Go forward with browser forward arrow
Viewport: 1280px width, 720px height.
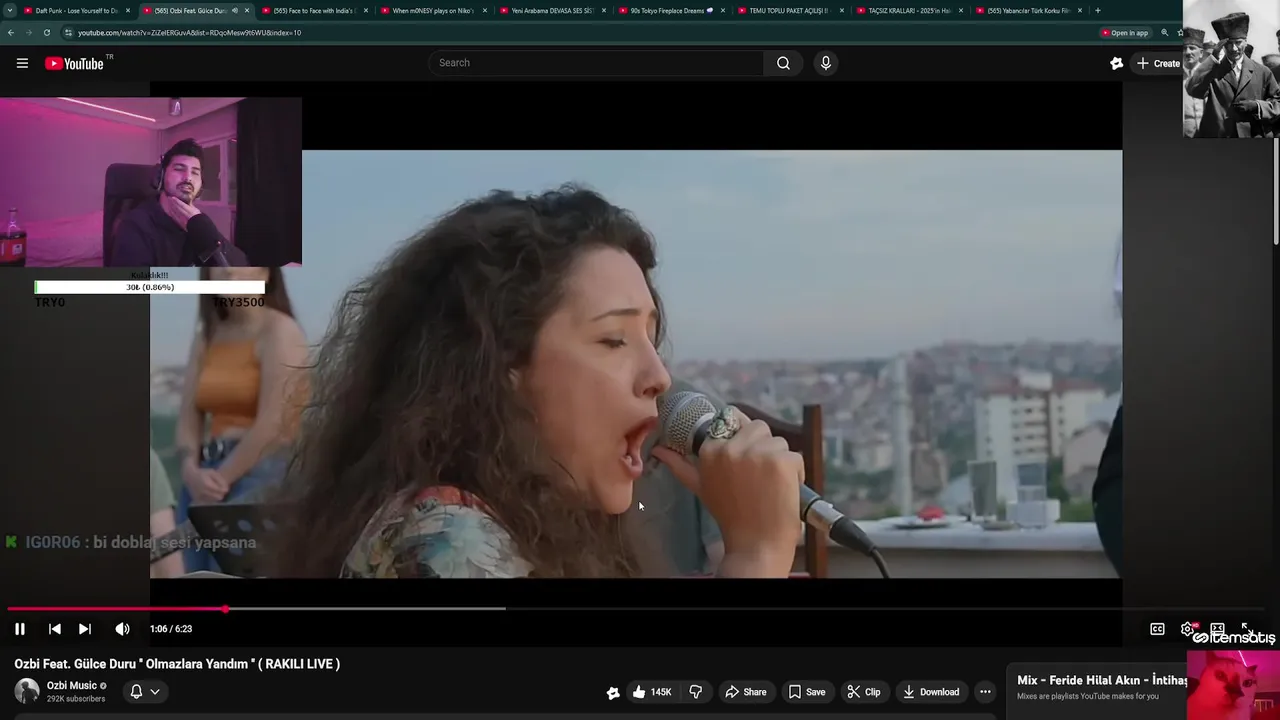[x=28, y=32]
